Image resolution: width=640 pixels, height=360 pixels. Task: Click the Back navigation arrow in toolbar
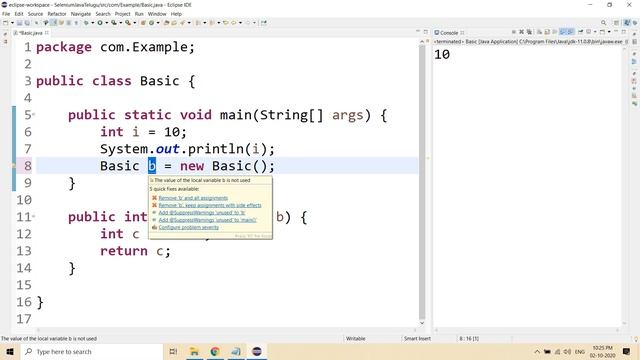(x=233, y=23)
